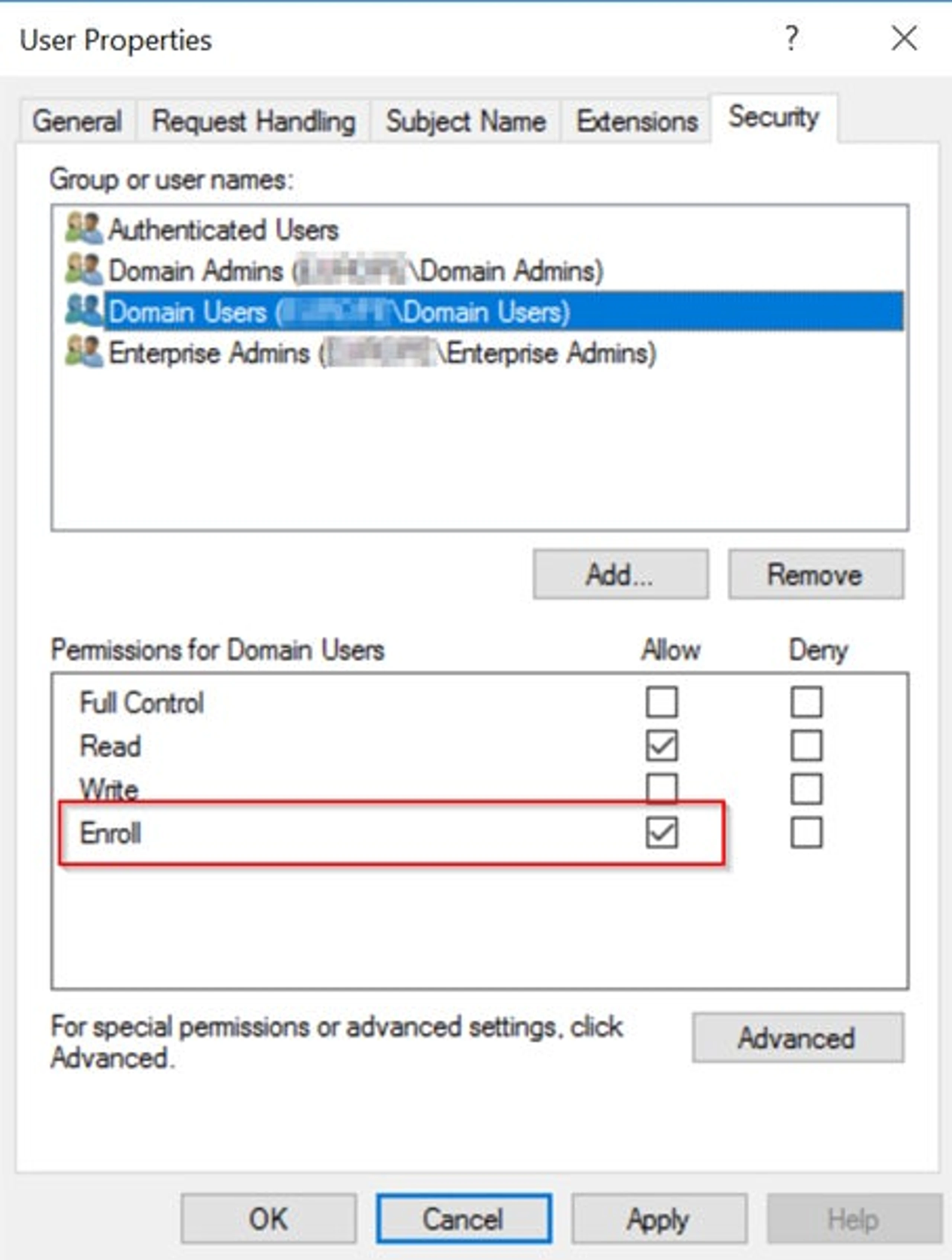
Task: Enable the Allow Write checkbox
Action: coord(662,789)
